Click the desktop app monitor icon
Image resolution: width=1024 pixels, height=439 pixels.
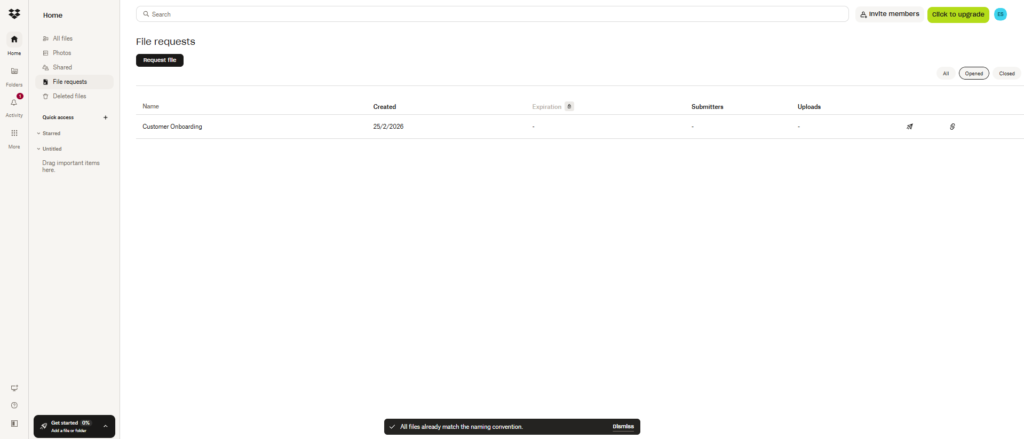point(14,388)
